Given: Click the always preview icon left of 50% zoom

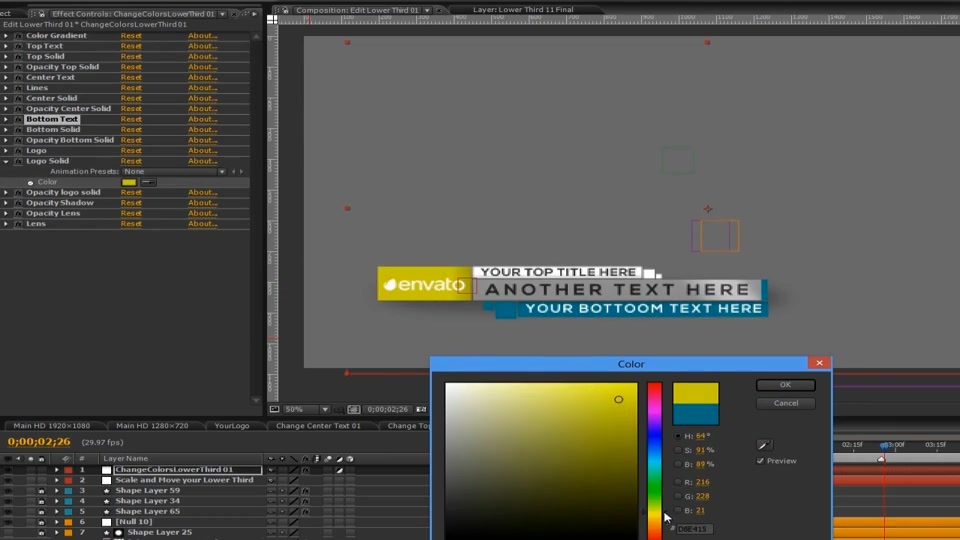Looking at the screenshot, I should pyautogui.click(x=274, y=409).
